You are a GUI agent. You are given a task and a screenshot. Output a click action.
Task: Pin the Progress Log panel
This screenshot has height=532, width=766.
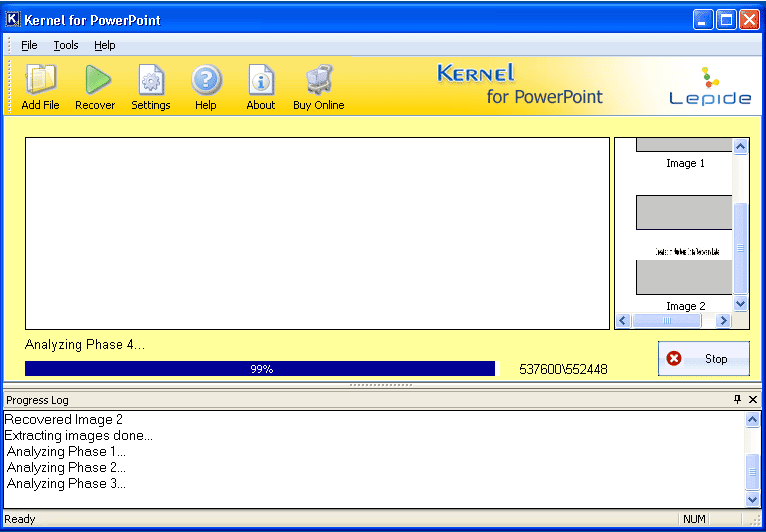point(737,399)
